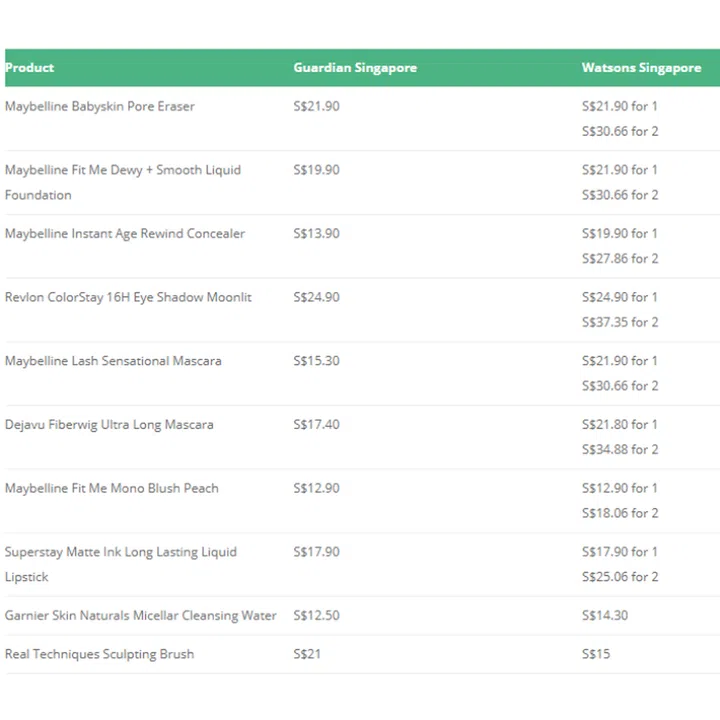The width and height of the screenshot is (720, 720).
Task: Select Maybelline Instant Age Rewind Concealer
Action: click(x=125, y=233)
